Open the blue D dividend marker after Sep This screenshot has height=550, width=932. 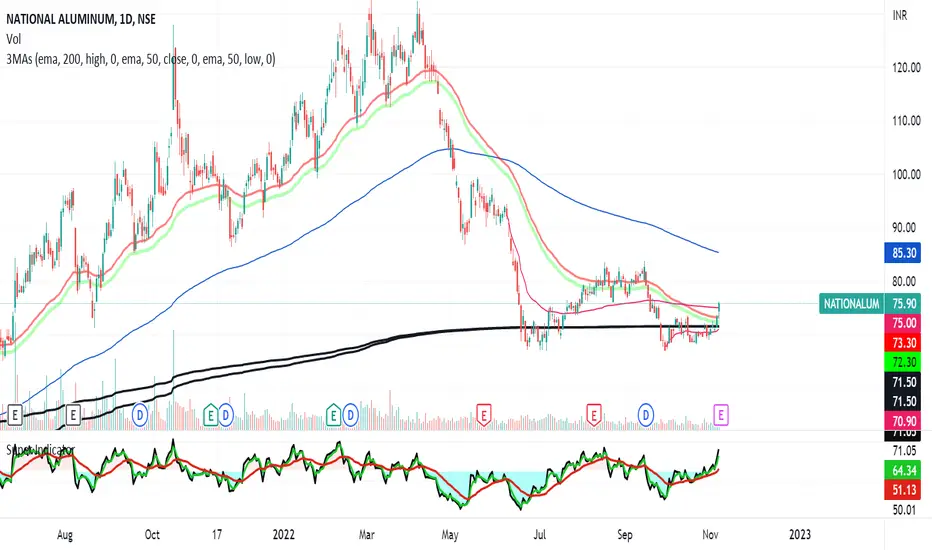point(646,414)
